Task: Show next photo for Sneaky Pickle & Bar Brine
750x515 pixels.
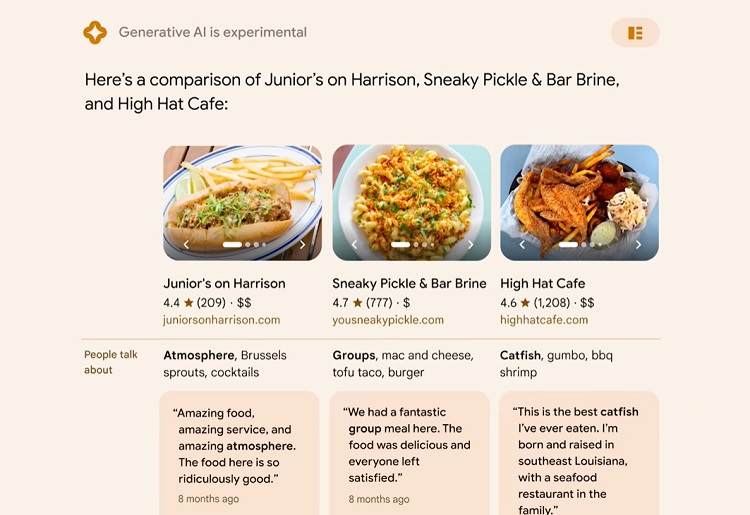Action: pyautogui.click(x=471, y=244)
